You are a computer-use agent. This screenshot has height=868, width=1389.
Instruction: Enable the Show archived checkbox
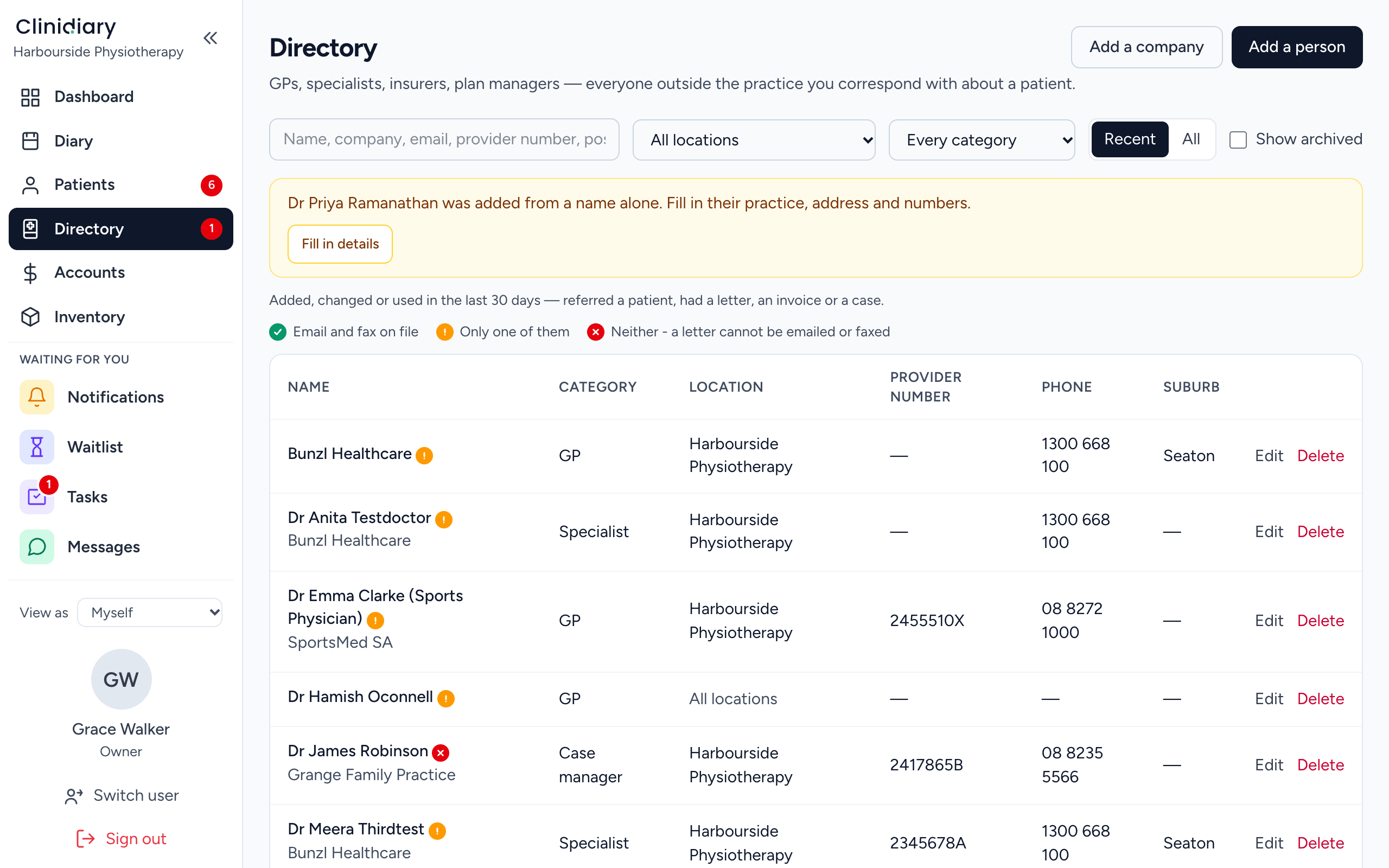[1238, 139]
